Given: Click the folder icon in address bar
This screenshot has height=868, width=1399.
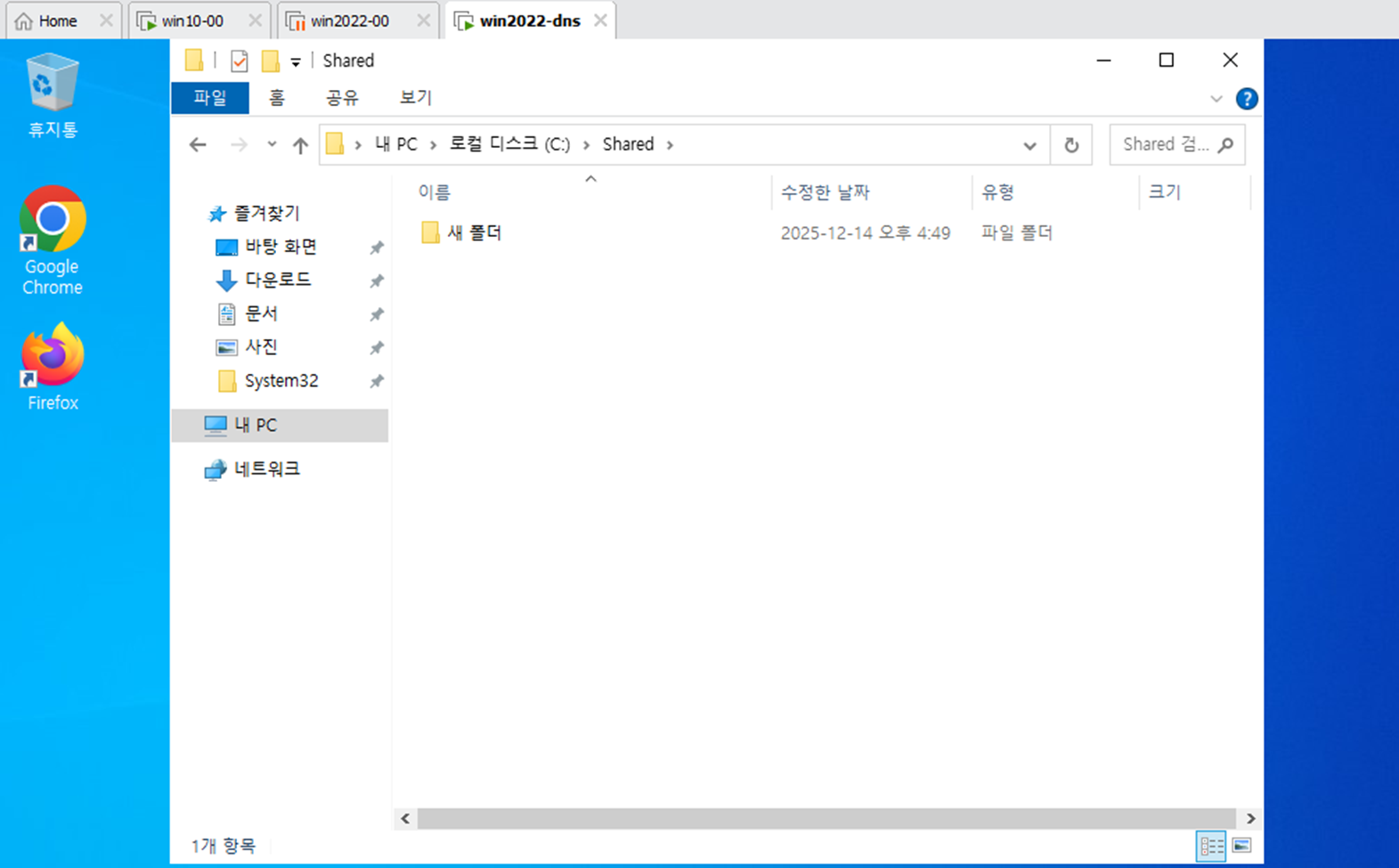Looking at the screenshot, I should [335, 144].
